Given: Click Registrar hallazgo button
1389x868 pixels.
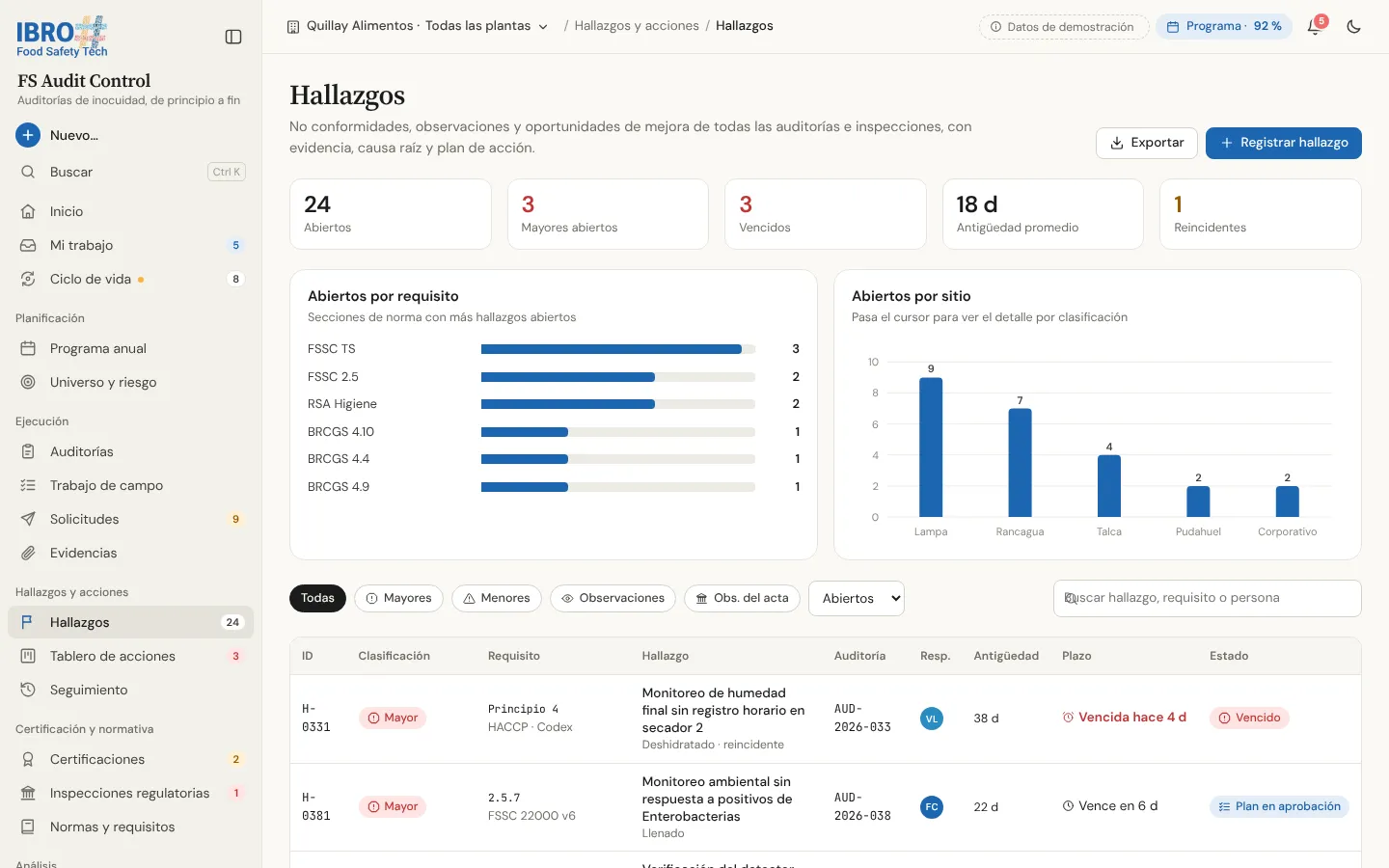Looking at the screenshot, I should 1284,143.
